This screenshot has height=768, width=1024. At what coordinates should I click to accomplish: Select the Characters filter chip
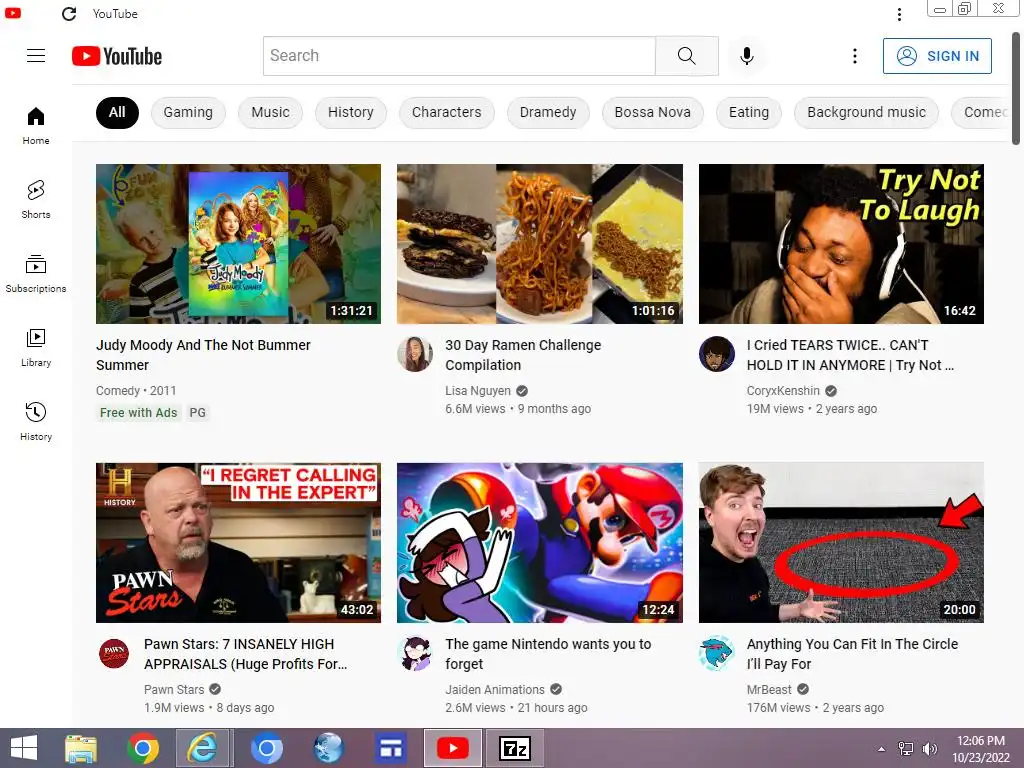click(x=447, y=112)
